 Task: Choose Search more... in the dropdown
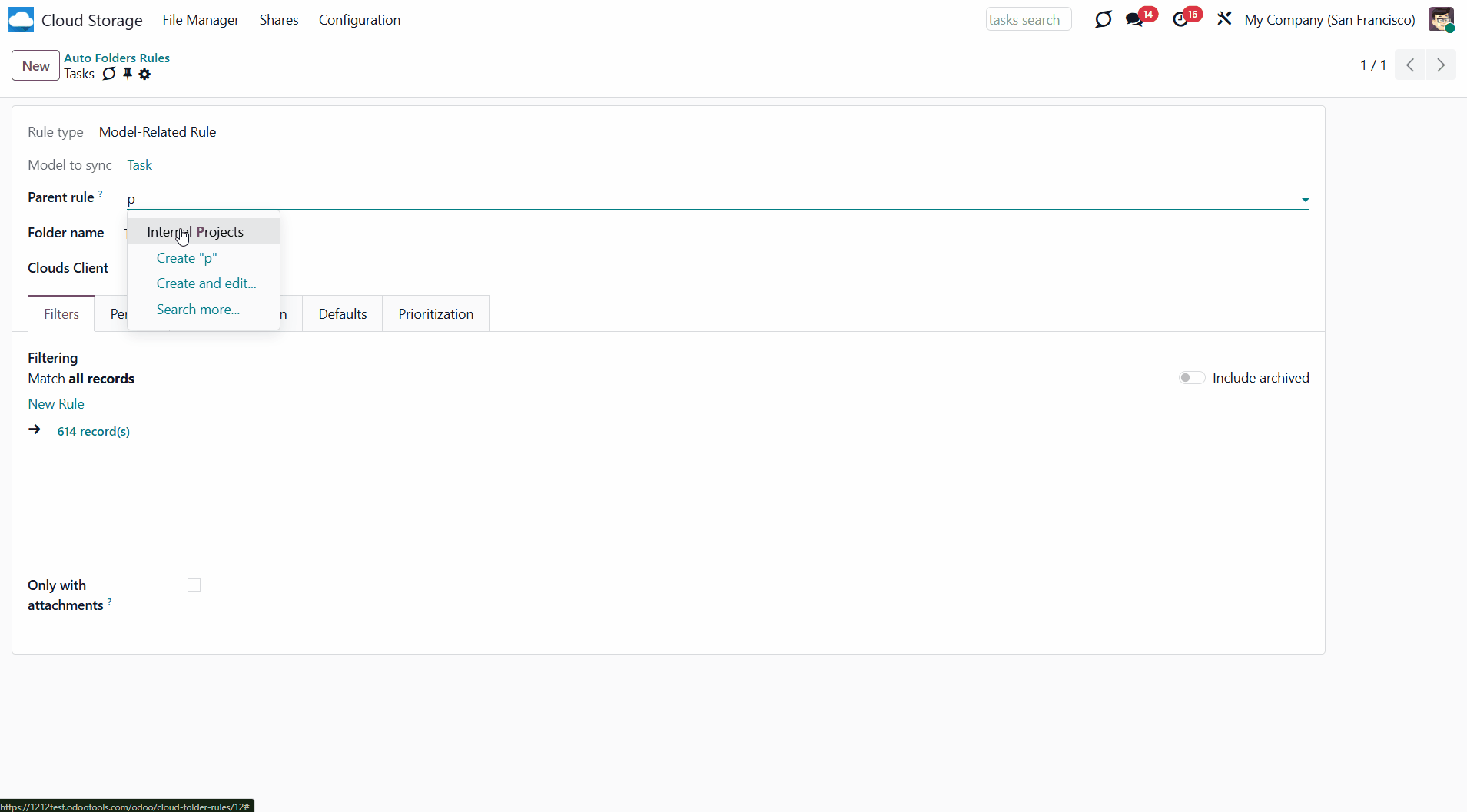pyautogui.click(x=198, y=310)
